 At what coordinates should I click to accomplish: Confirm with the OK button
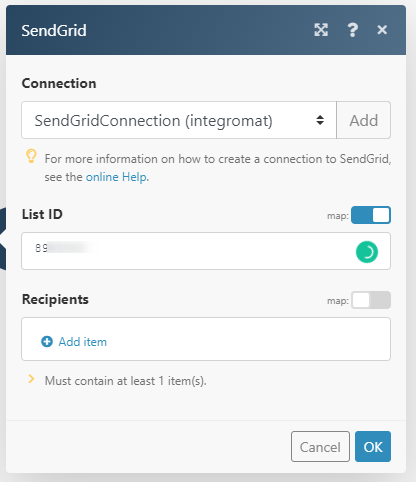click(373, 447)
